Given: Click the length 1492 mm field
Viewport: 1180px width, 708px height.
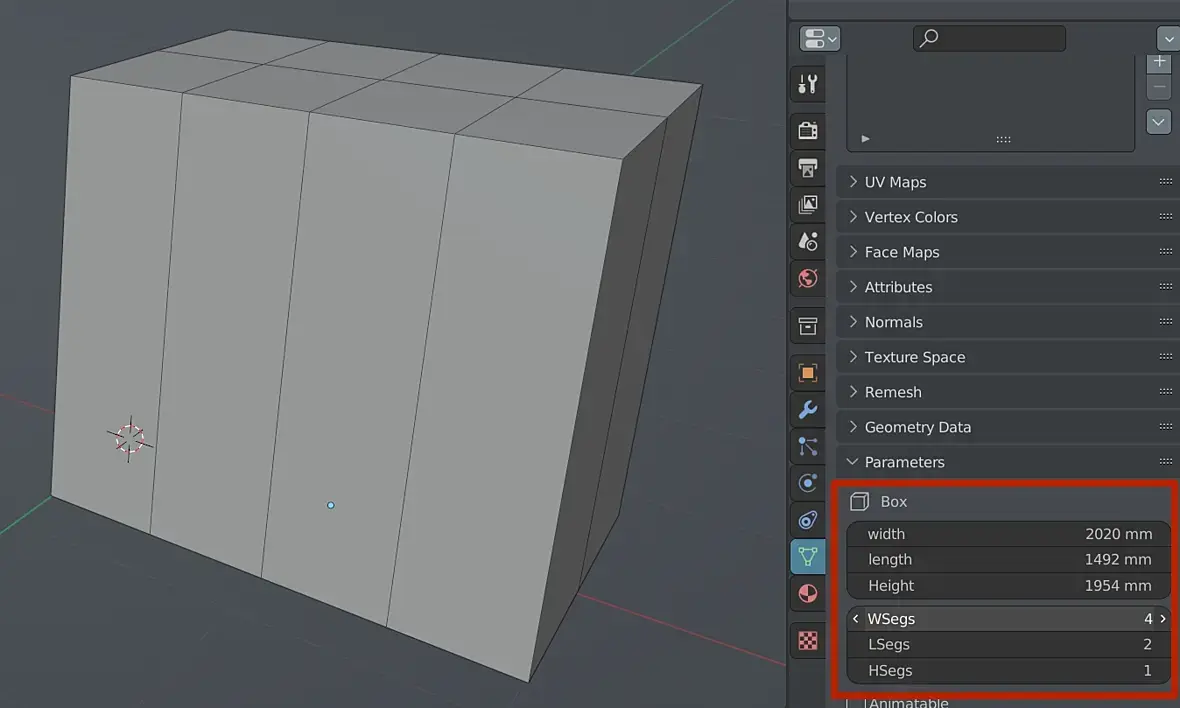Looking at the screenshot, I should pyautogui.click(x=1008, y=559).
